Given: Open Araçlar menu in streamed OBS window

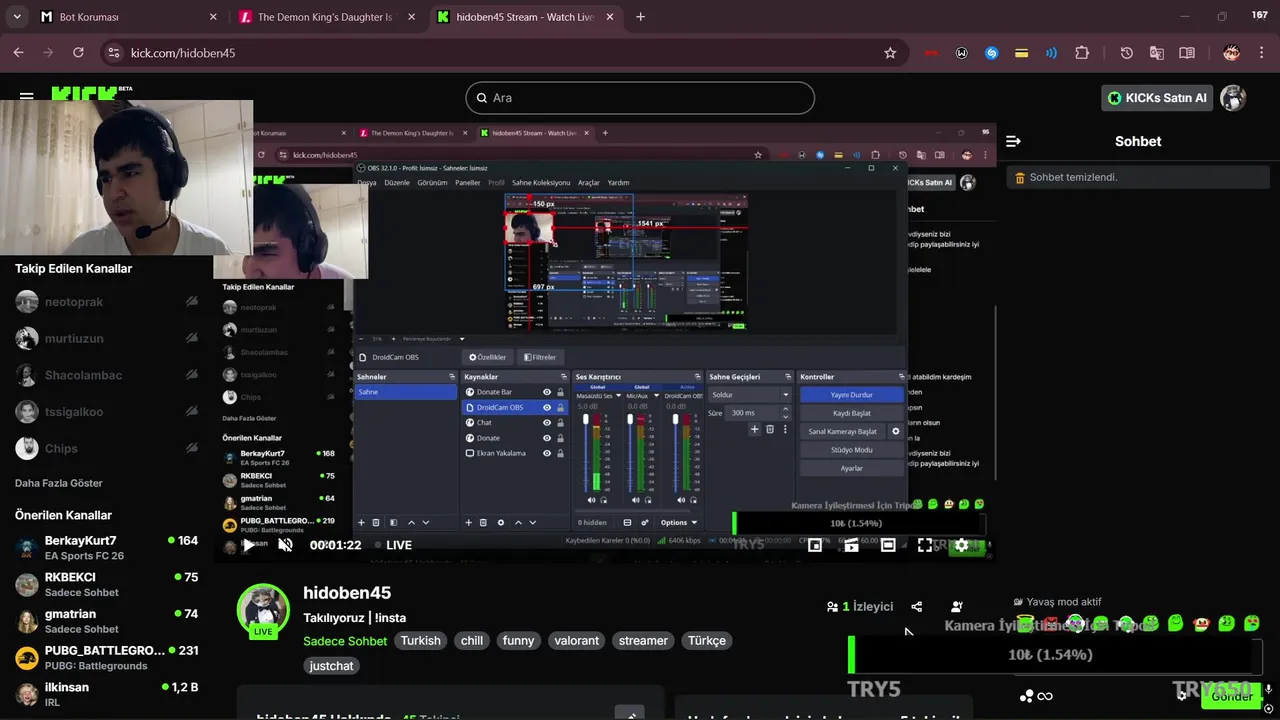Looking at the screenshot, I should [x=589, y=183].
